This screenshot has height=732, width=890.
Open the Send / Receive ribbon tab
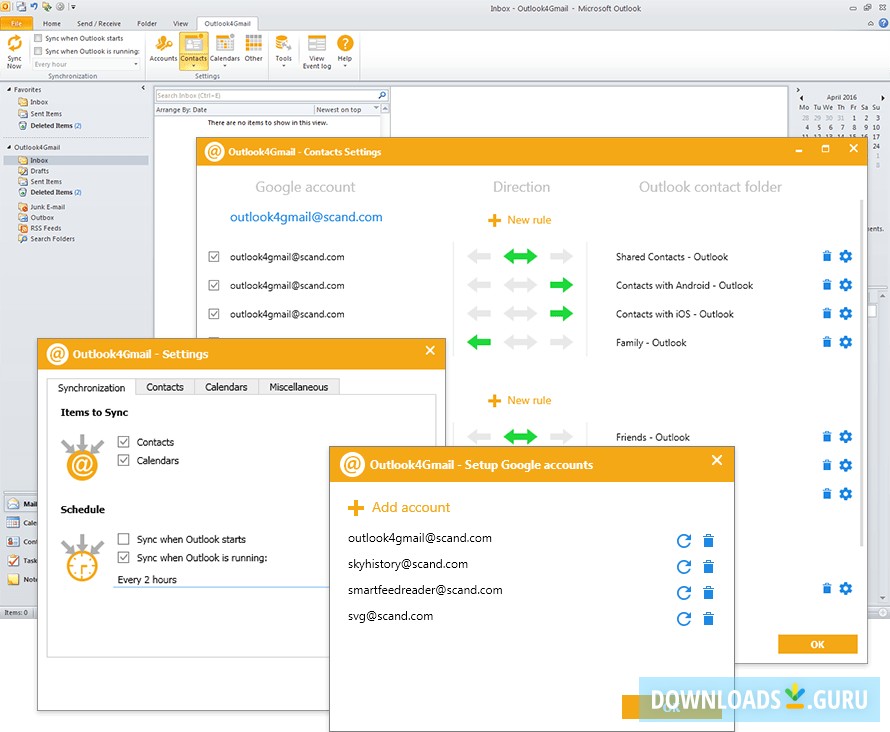point(96,22)
